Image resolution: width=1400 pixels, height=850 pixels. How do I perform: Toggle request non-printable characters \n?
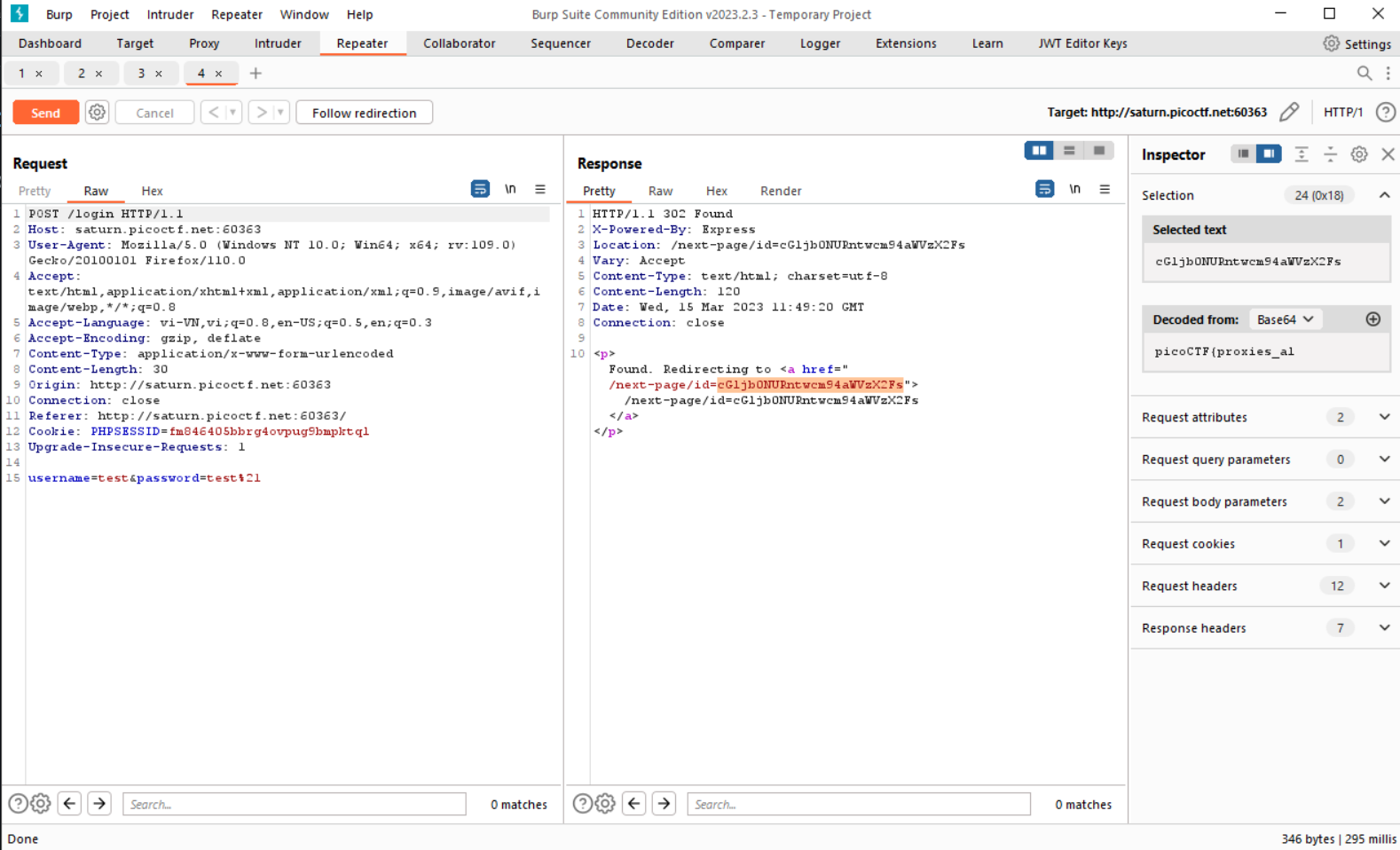tap(510, 189)
